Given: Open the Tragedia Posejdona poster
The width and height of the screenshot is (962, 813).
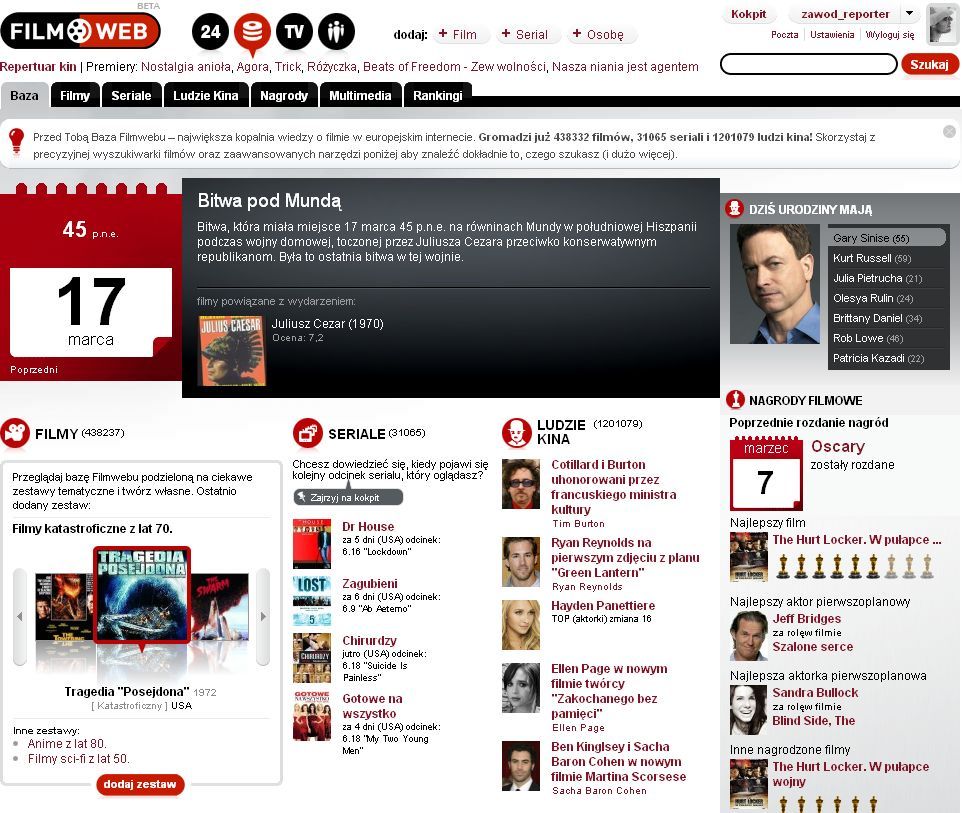Looking at the screenshot, I should click(142, 594).
